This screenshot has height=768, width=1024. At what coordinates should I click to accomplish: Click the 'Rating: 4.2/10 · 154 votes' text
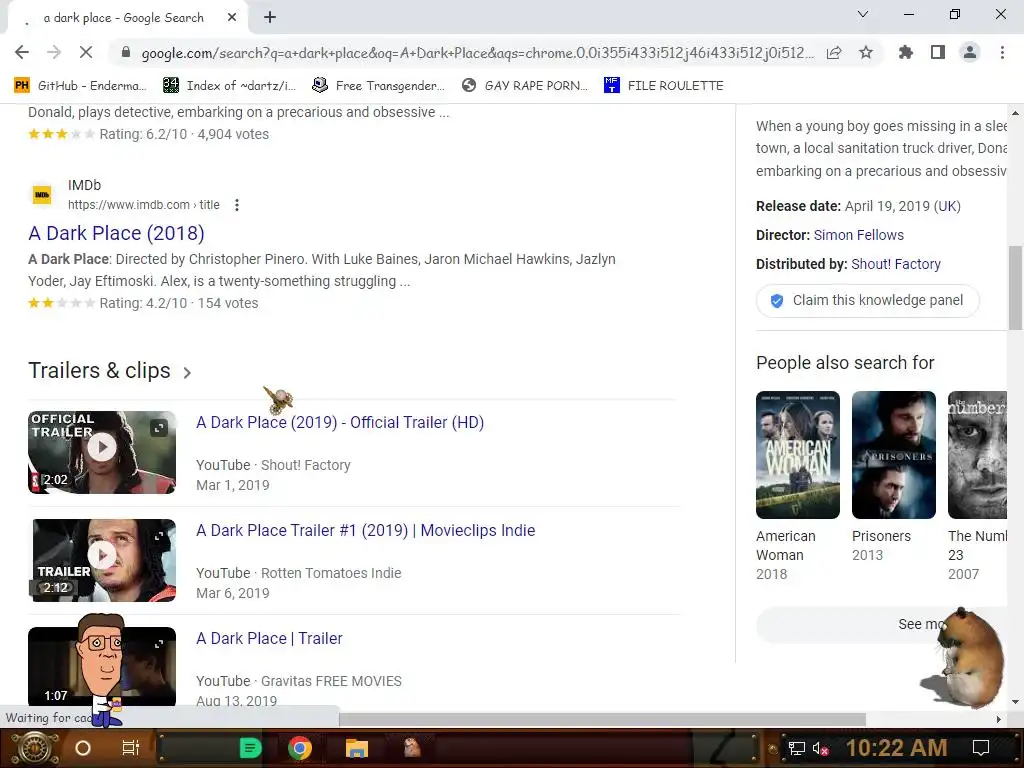tap(179, 303)
